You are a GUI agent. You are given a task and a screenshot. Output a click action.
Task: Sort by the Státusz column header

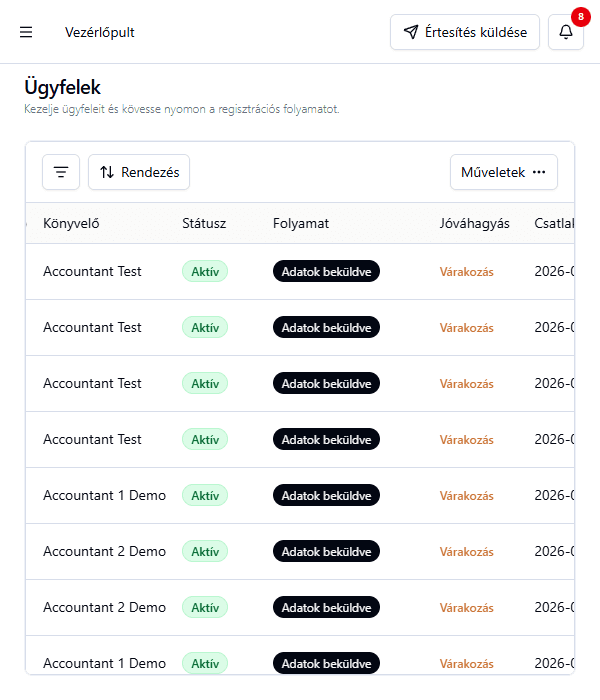click(x=204, y=223)
